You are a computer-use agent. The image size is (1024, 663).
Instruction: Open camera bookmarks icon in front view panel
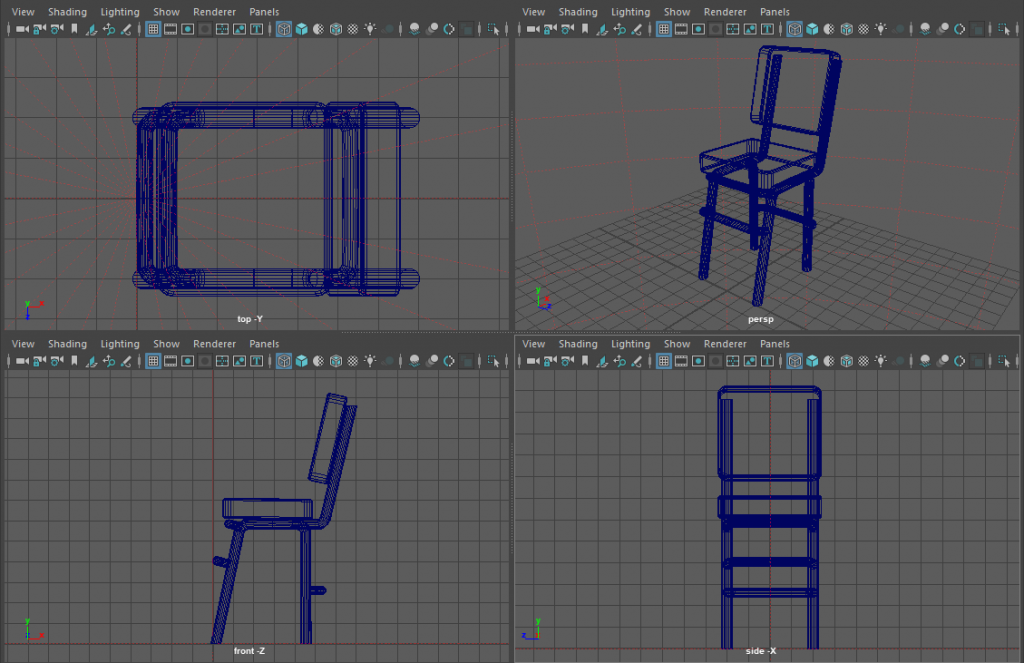pyautogui.click(x=73, y=361)
